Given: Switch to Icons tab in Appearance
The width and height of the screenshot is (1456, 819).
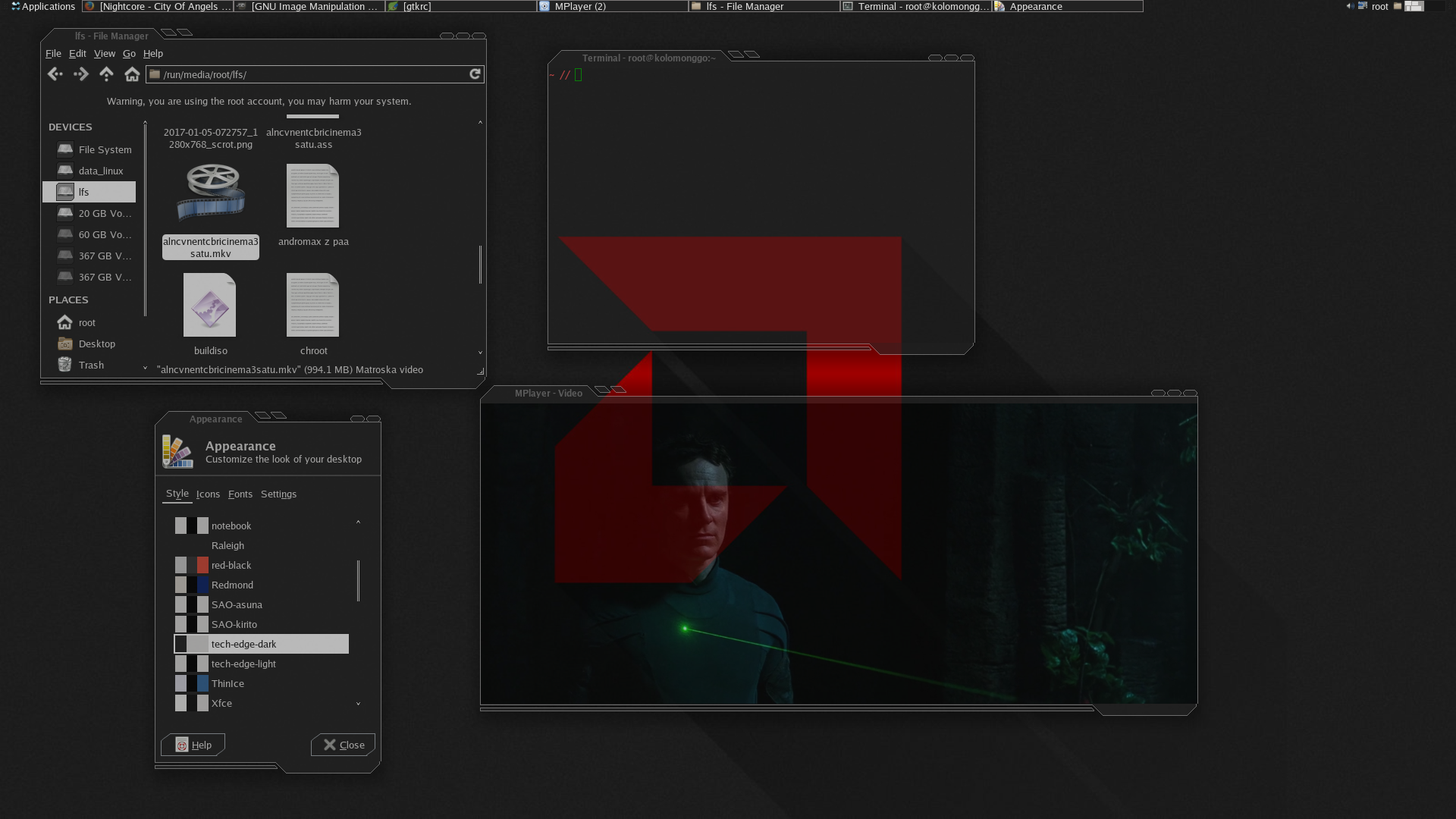Looking at the screenshot, I should click(208, 494).
